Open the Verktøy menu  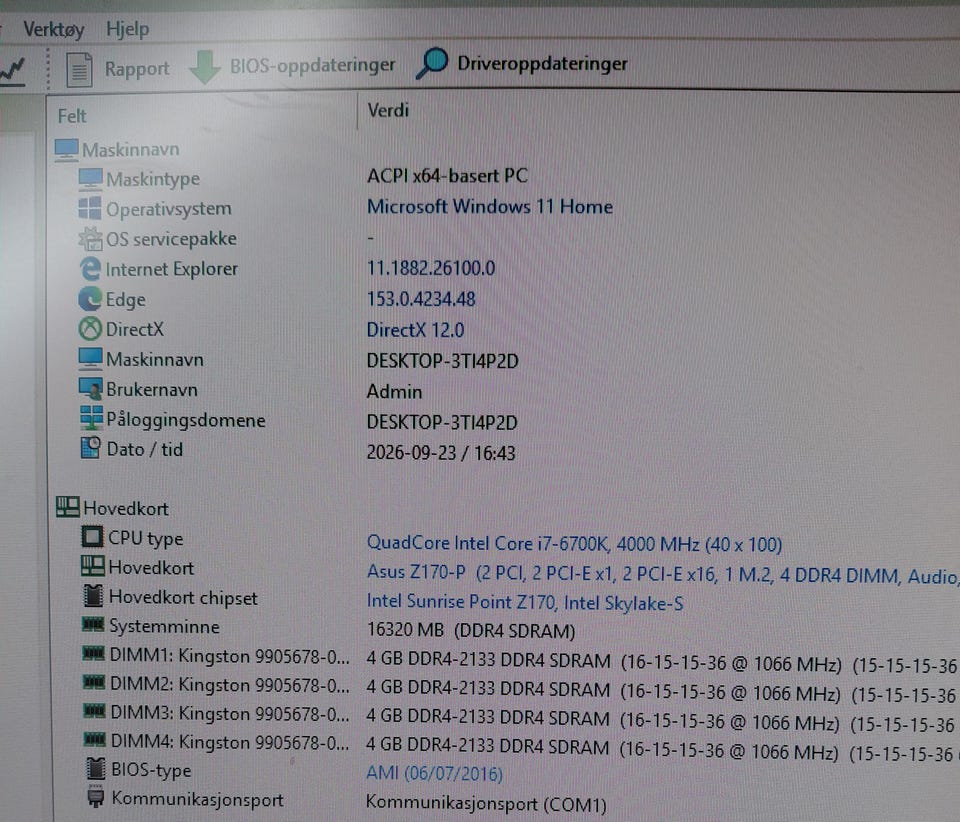[53, 29]
